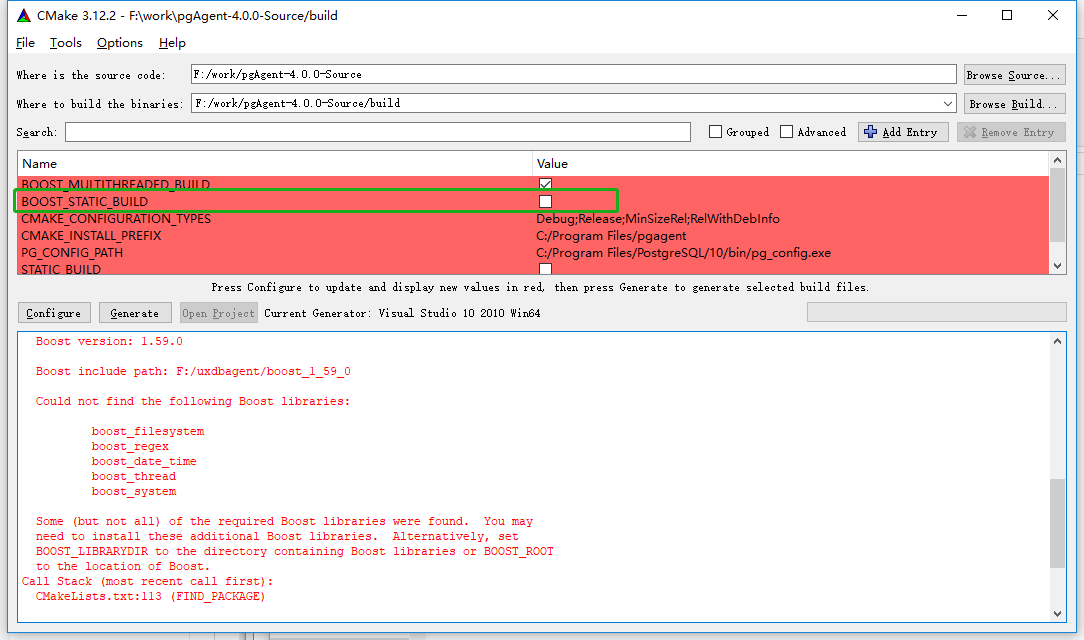Maximize the CMake window
1084x640 pixels.
(1007, 15)
